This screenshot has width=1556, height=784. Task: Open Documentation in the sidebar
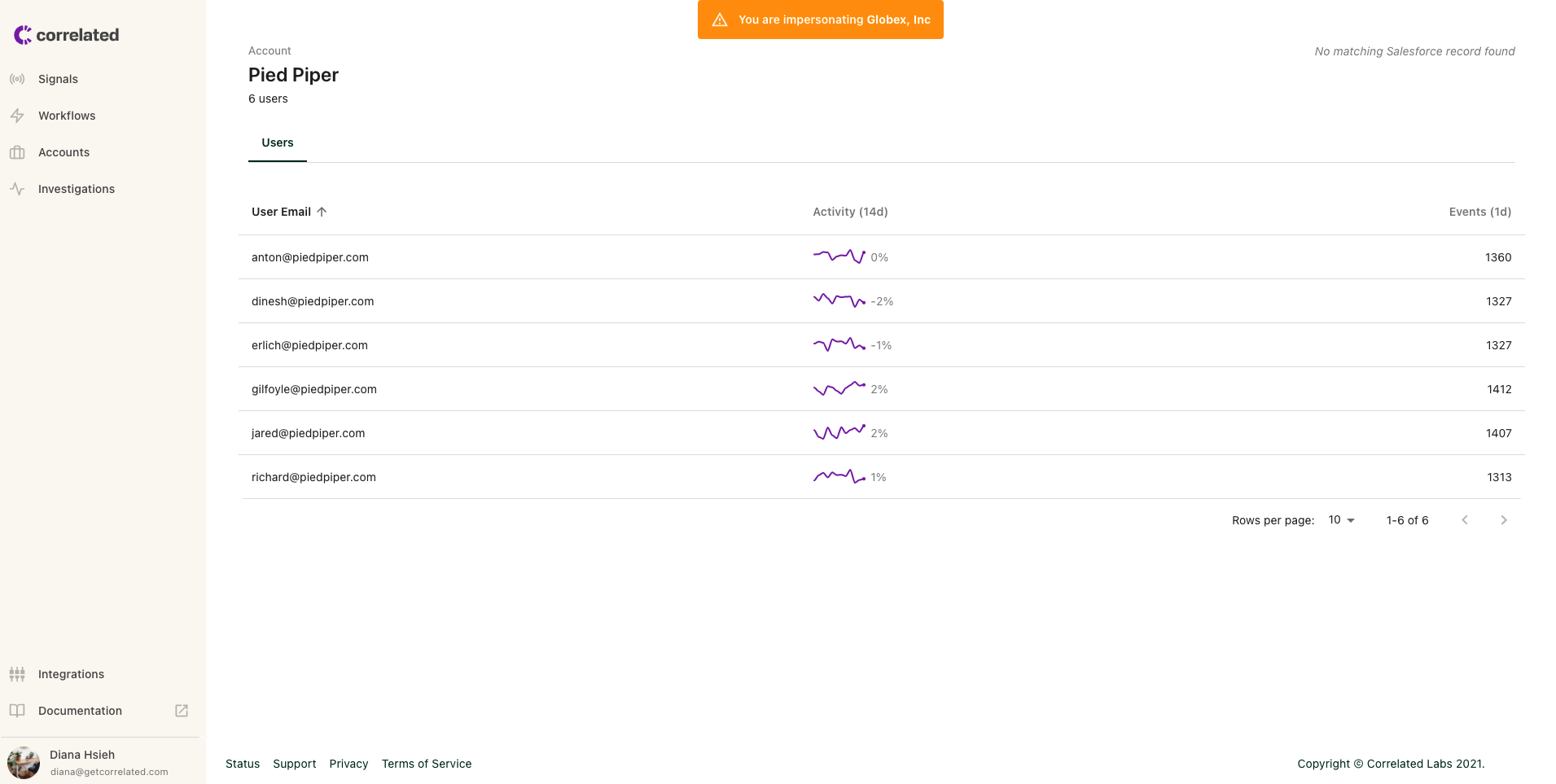[x=80, y=711]
